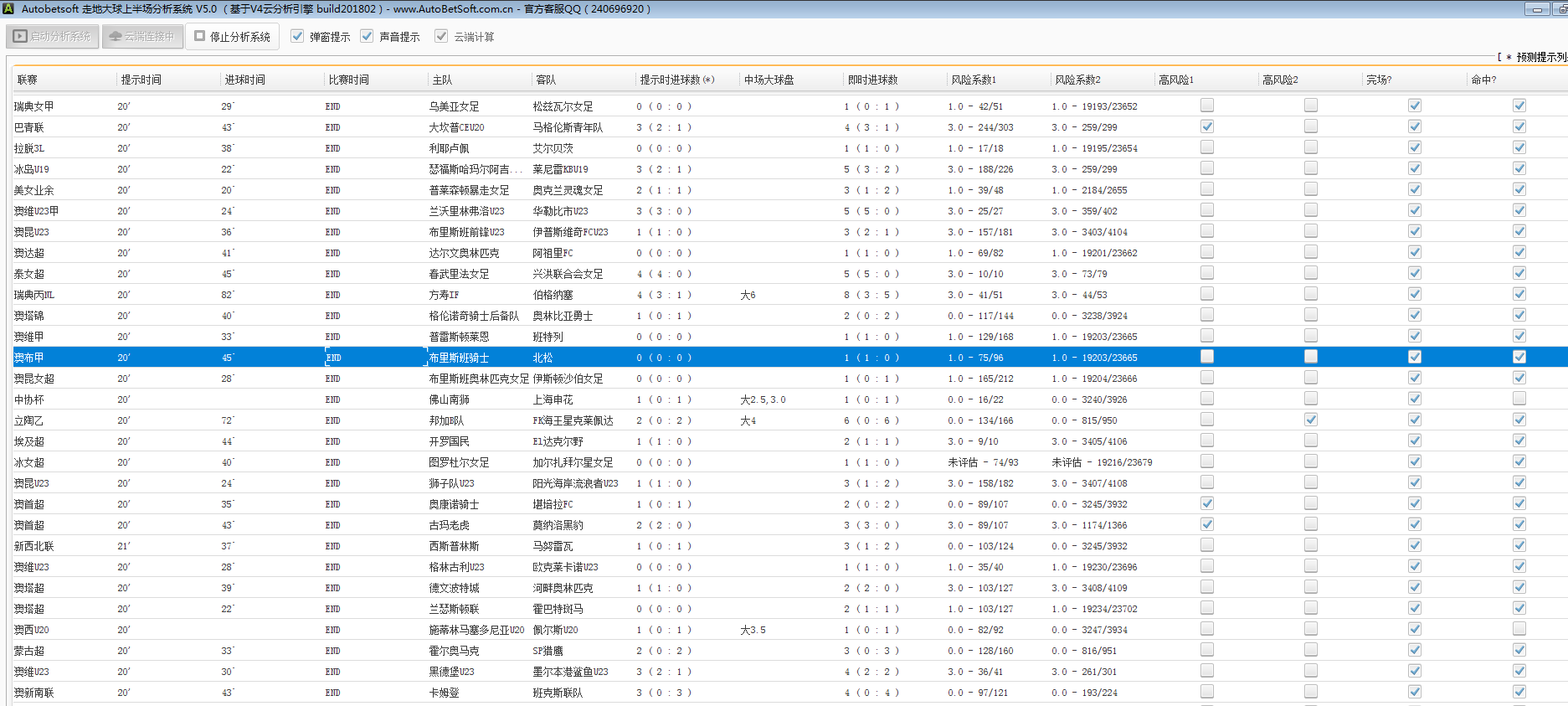Image resolution: width=1568 pixels, height=706 pixels.
Task: Click the cloud icon on 云端连接中
Action: point(116,37)
